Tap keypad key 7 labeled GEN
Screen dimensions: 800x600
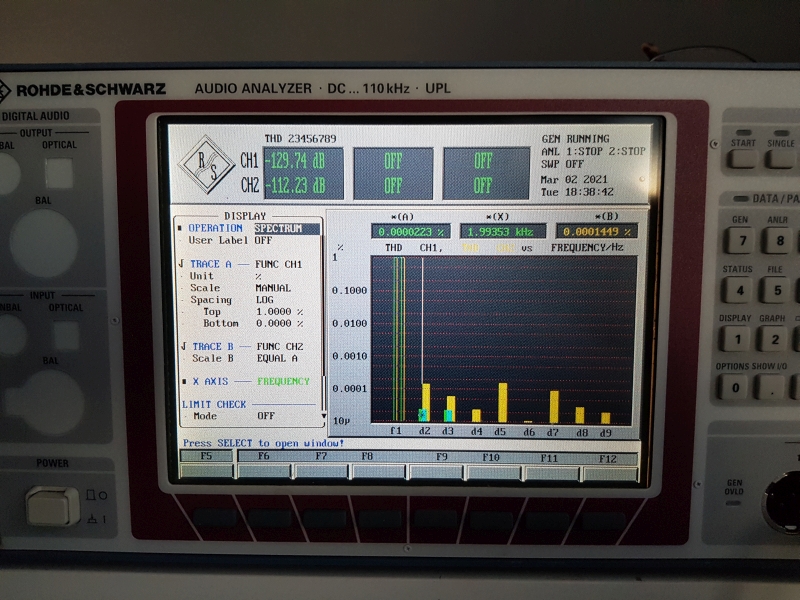[x=743, y=240]
